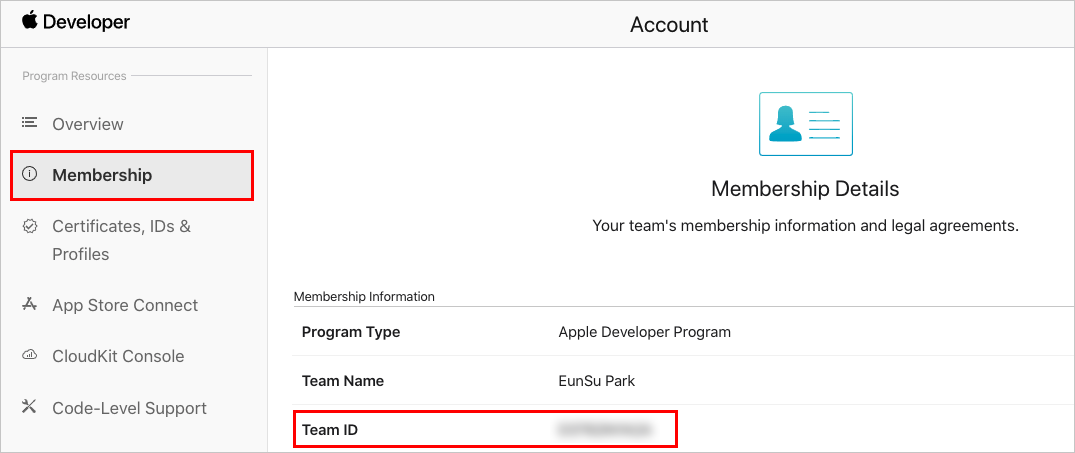Select Membership in the sidebar
This screenshot has width=1075, height=453.
click(132, 175)
